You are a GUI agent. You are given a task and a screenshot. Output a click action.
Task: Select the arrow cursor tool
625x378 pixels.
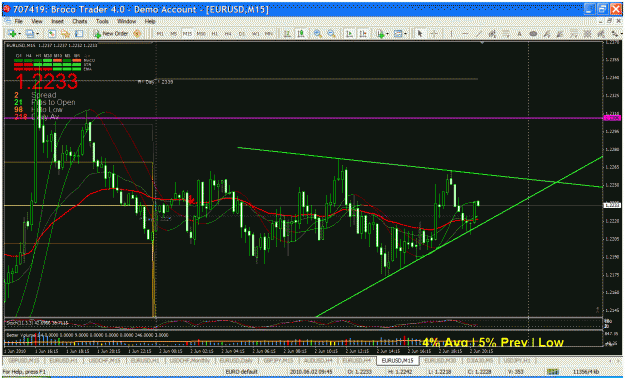pyautogui.click(x=419, y=34)
